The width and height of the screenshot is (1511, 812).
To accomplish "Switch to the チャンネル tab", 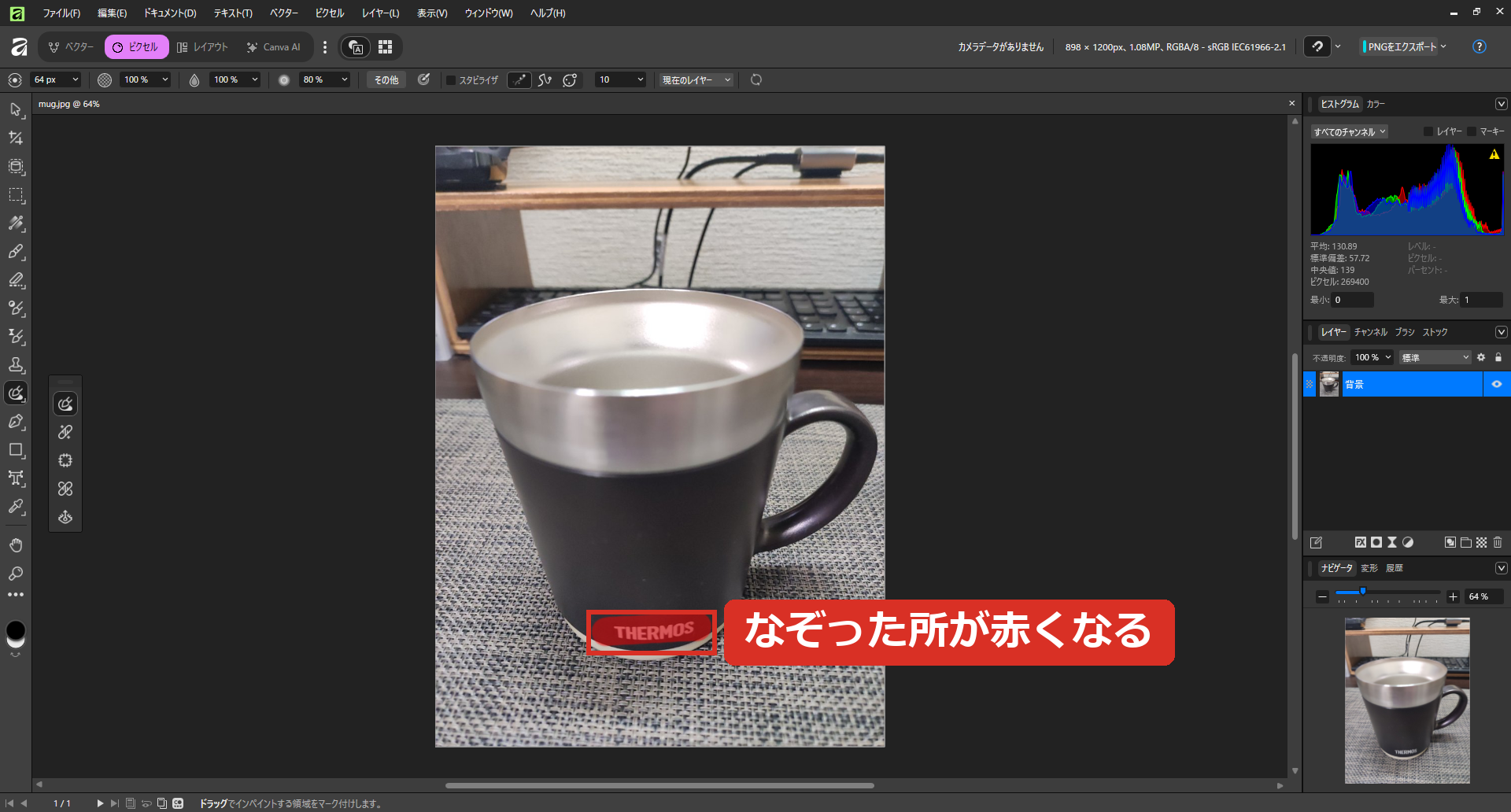I will [1371, 332].
